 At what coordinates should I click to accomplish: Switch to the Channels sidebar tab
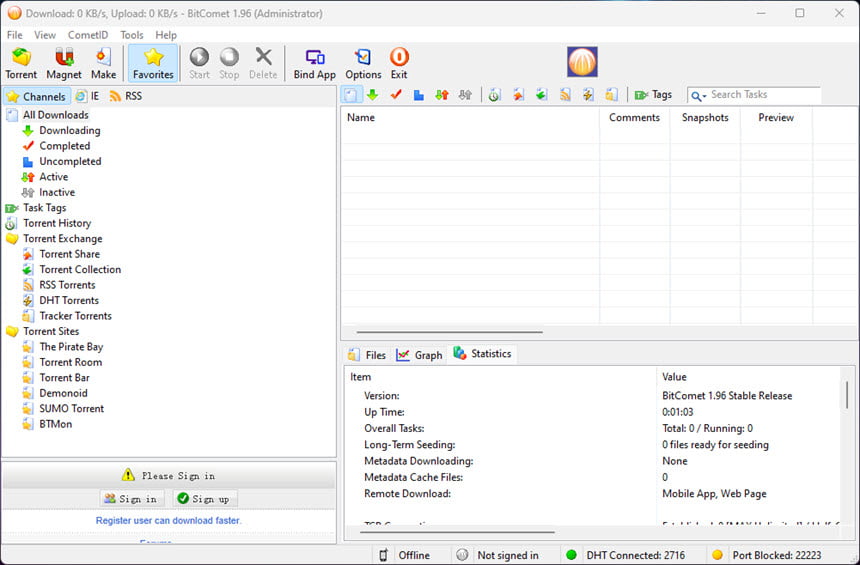click(36, 97)
